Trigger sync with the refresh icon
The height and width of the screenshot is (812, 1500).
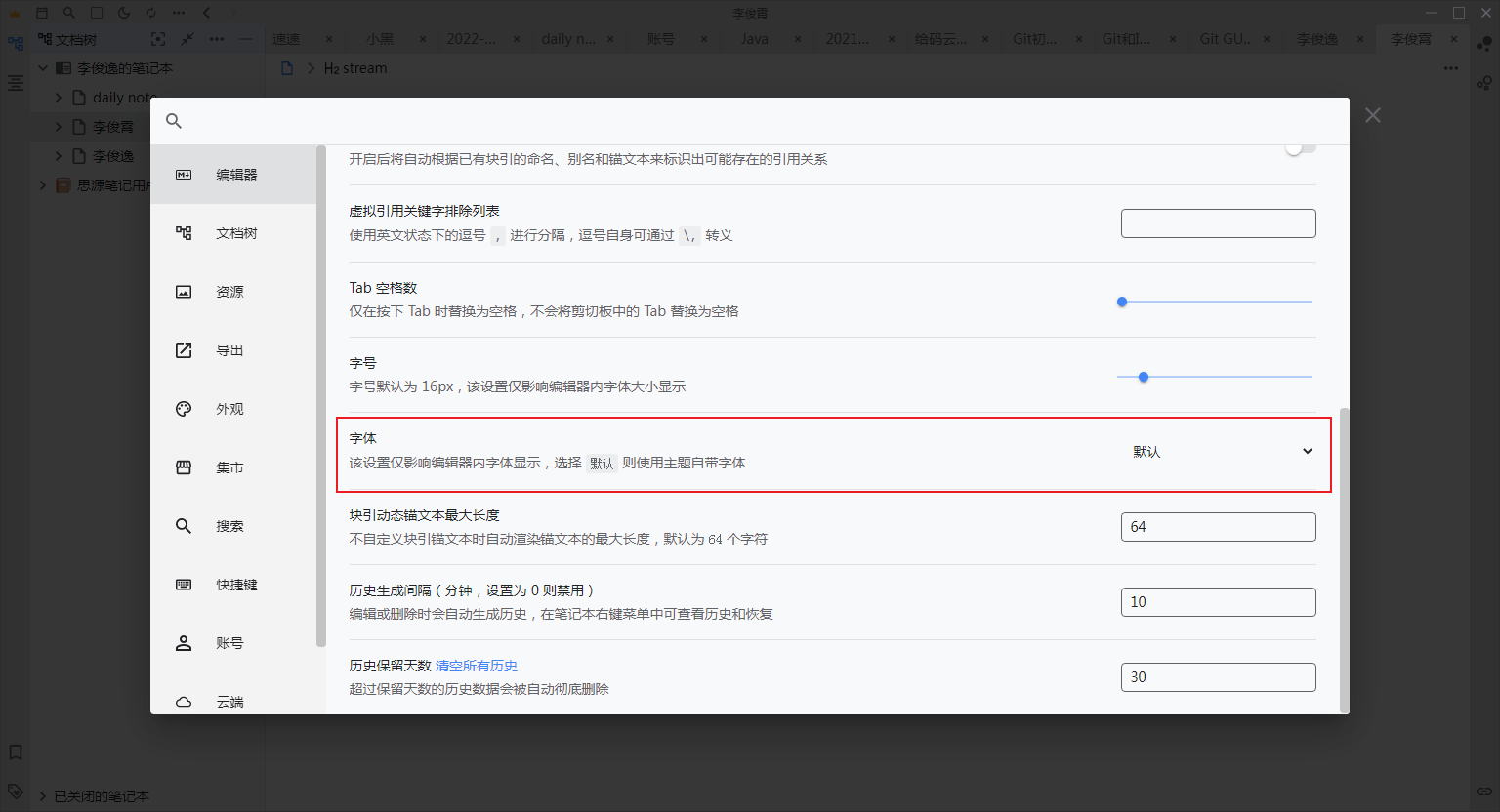[151, 13]
